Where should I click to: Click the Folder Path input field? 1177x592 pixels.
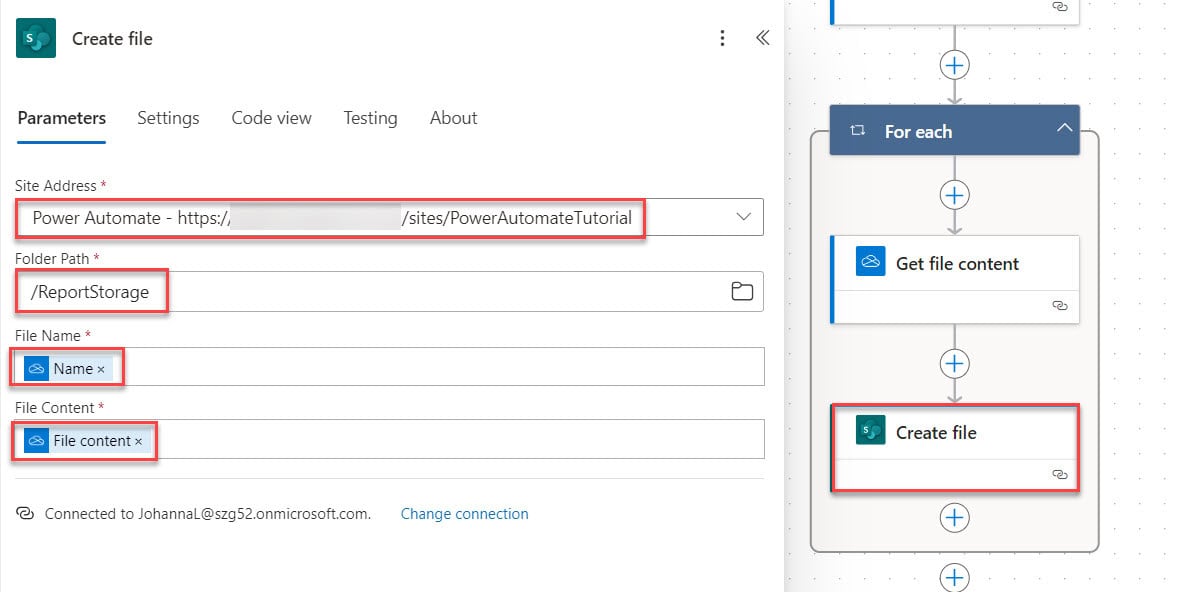click(300, 291)
